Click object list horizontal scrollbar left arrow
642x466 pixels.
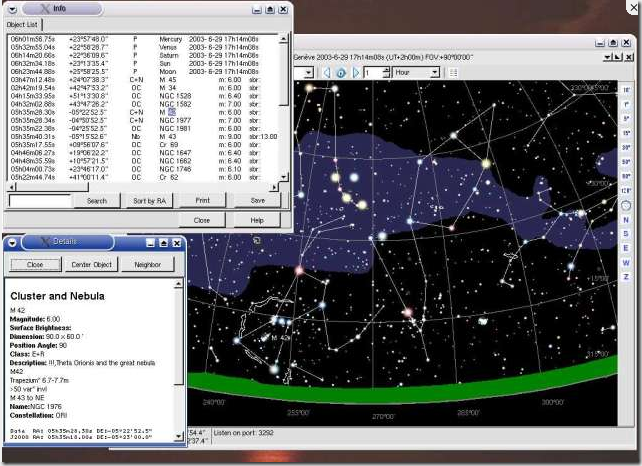[x=11, y=187]
